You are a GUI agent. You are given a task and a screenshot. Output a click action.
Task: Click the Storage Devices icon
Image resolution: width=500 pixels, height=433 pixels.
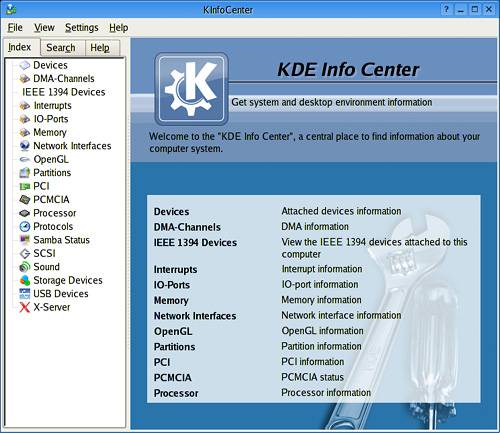[25, 280]
